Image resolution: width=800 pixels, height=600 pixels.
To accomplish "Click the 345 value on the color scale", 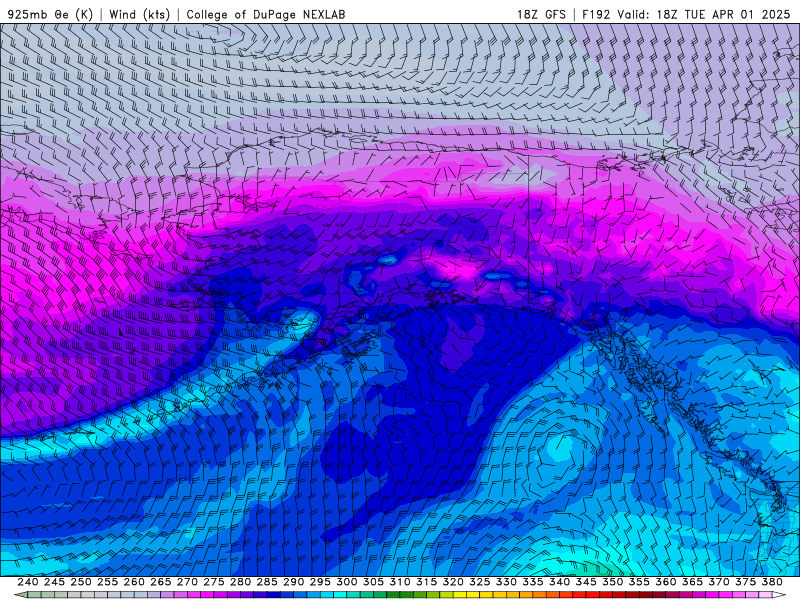I will 586,582.
